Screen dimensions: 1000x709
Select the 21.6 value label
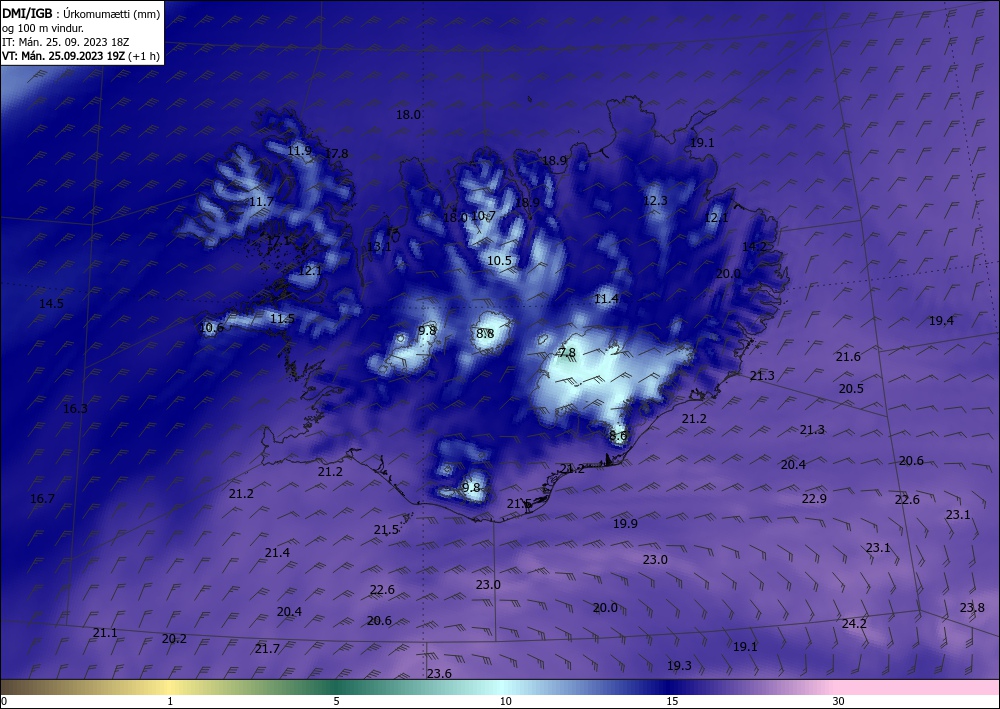(x=848, y=357)
